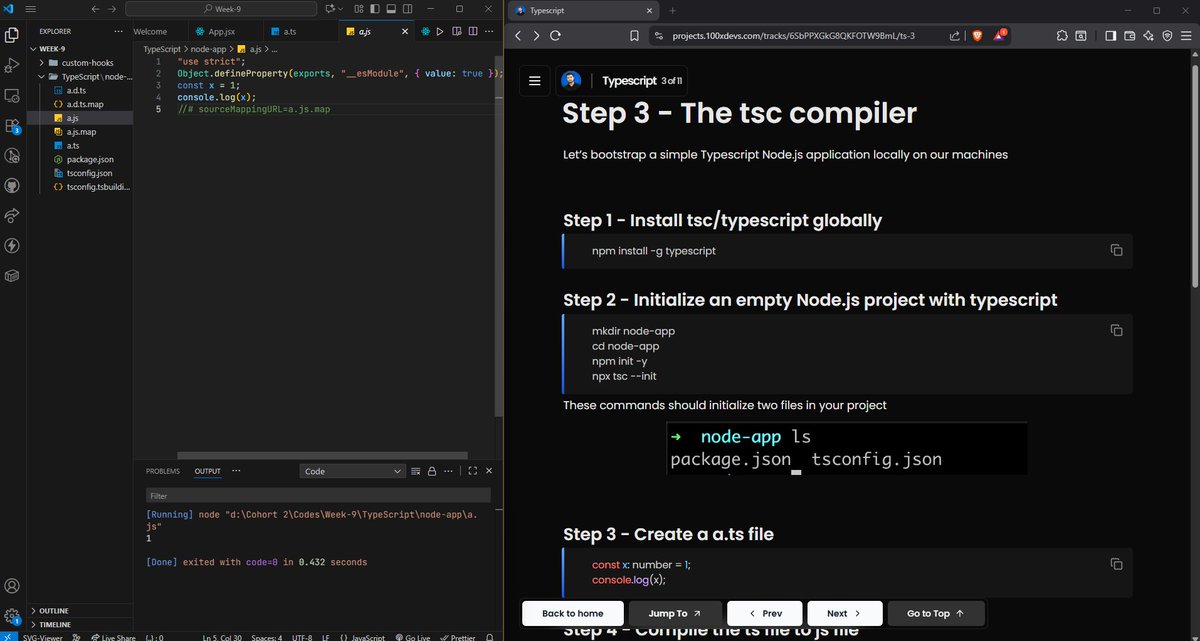This screenshot has height=641, width=1200.
Task: Open VS Code hamburger menu
Action: pos(31,9)
